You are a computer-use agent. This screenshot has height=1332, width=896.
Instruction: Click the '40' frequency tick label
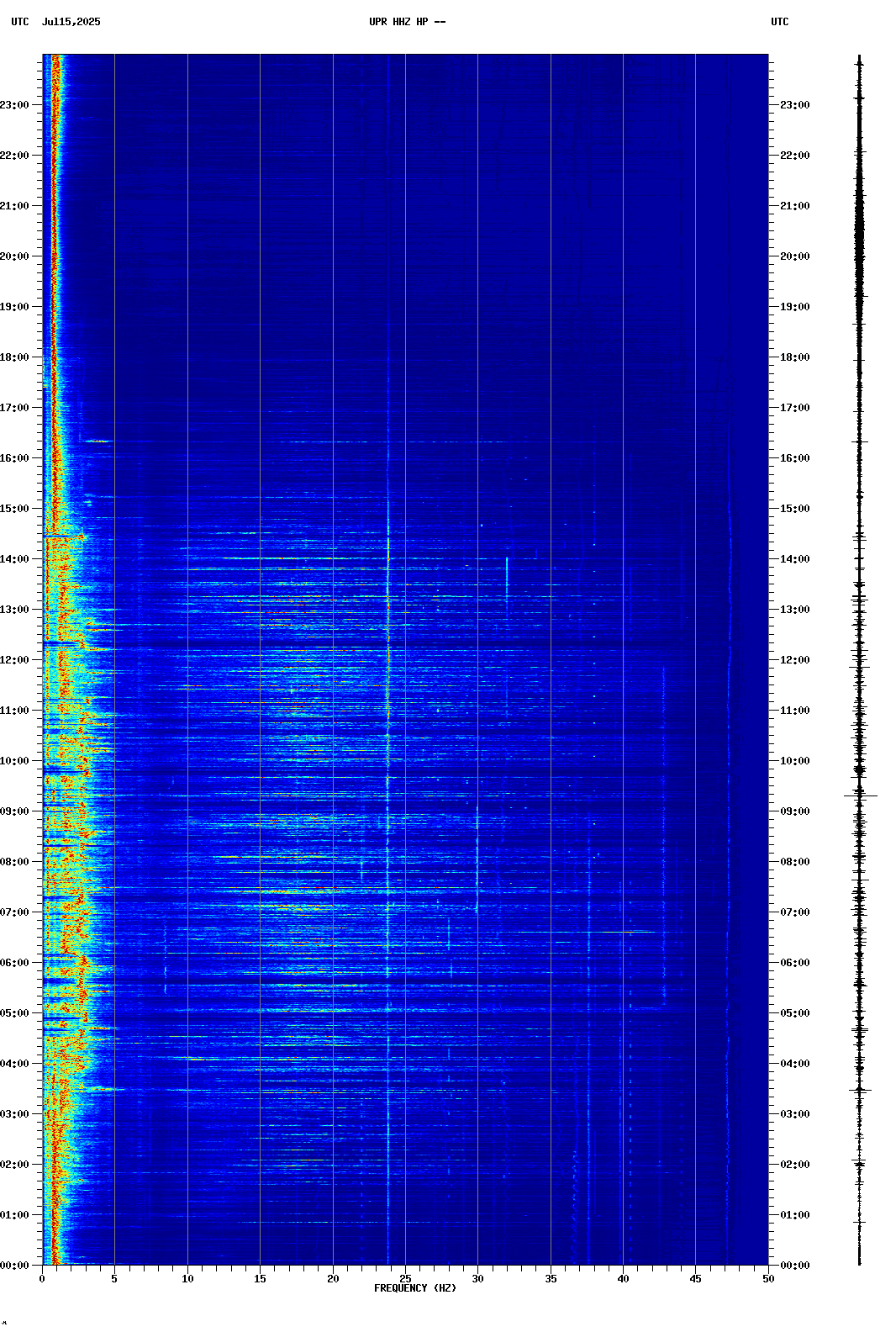623,1279
